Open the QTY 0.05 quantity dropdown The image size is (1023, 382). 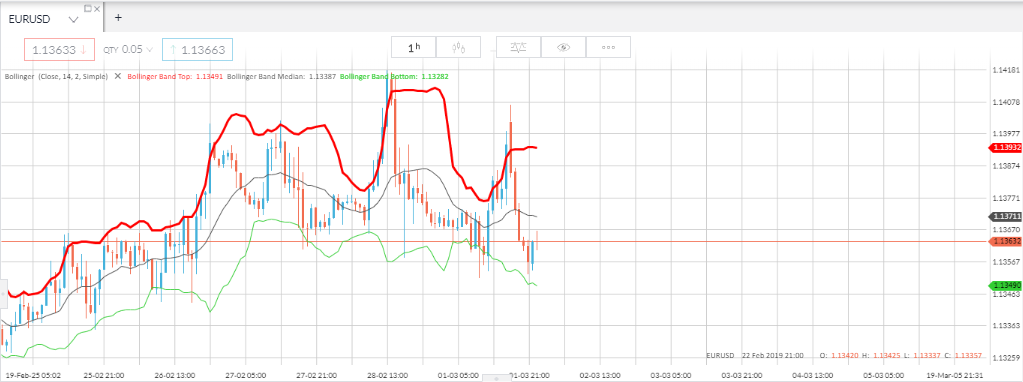point(128,50)
